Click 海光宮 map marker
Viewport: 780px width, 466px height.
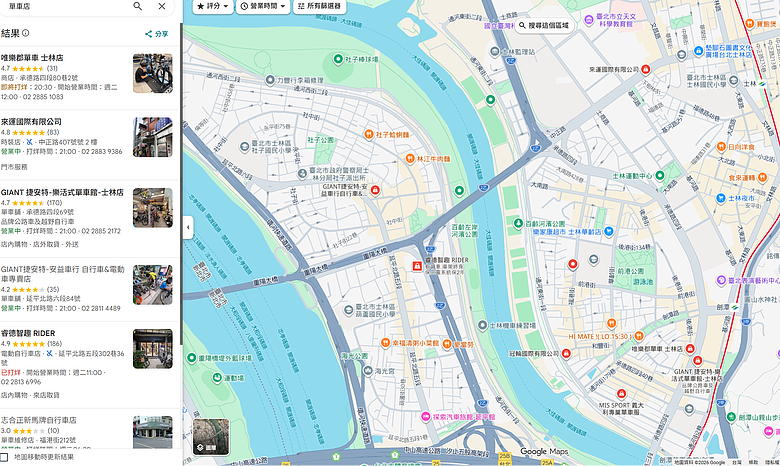[368, 371]
